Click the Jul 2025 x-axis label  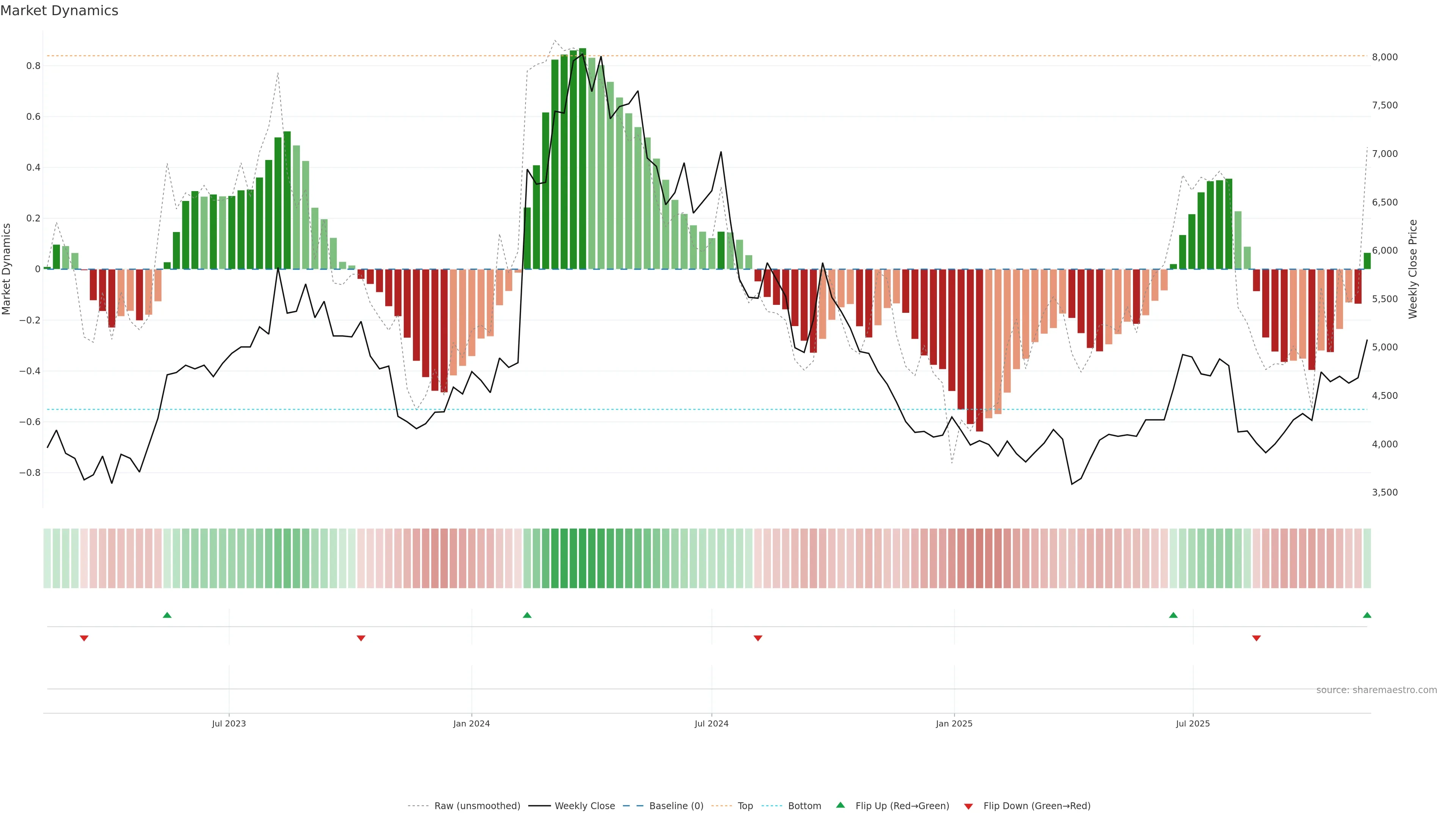[1192, 723]
